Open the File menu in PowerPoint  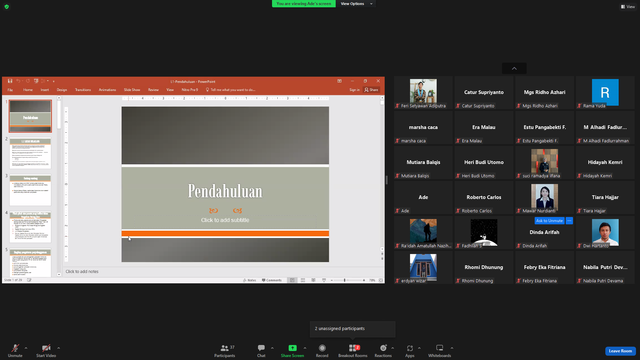click(10, 90)
